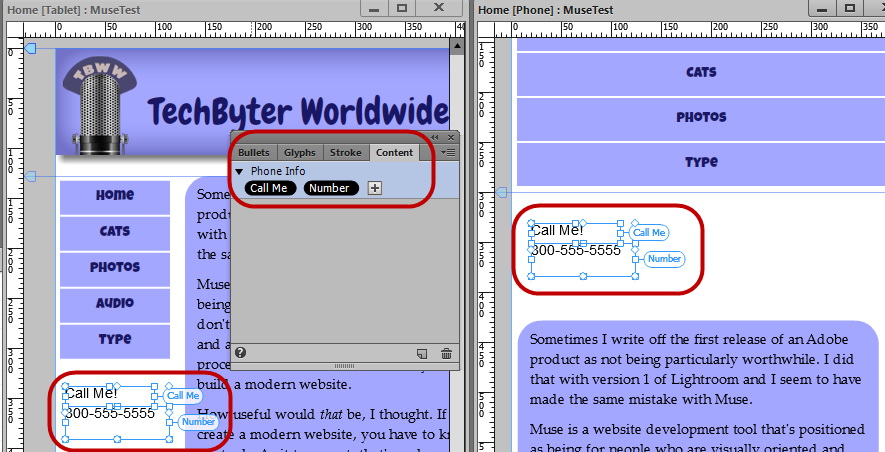Screen dimensions: 885x452
Task: Select CATS menu button in Tablet layout
Action: tap(115, 232)
